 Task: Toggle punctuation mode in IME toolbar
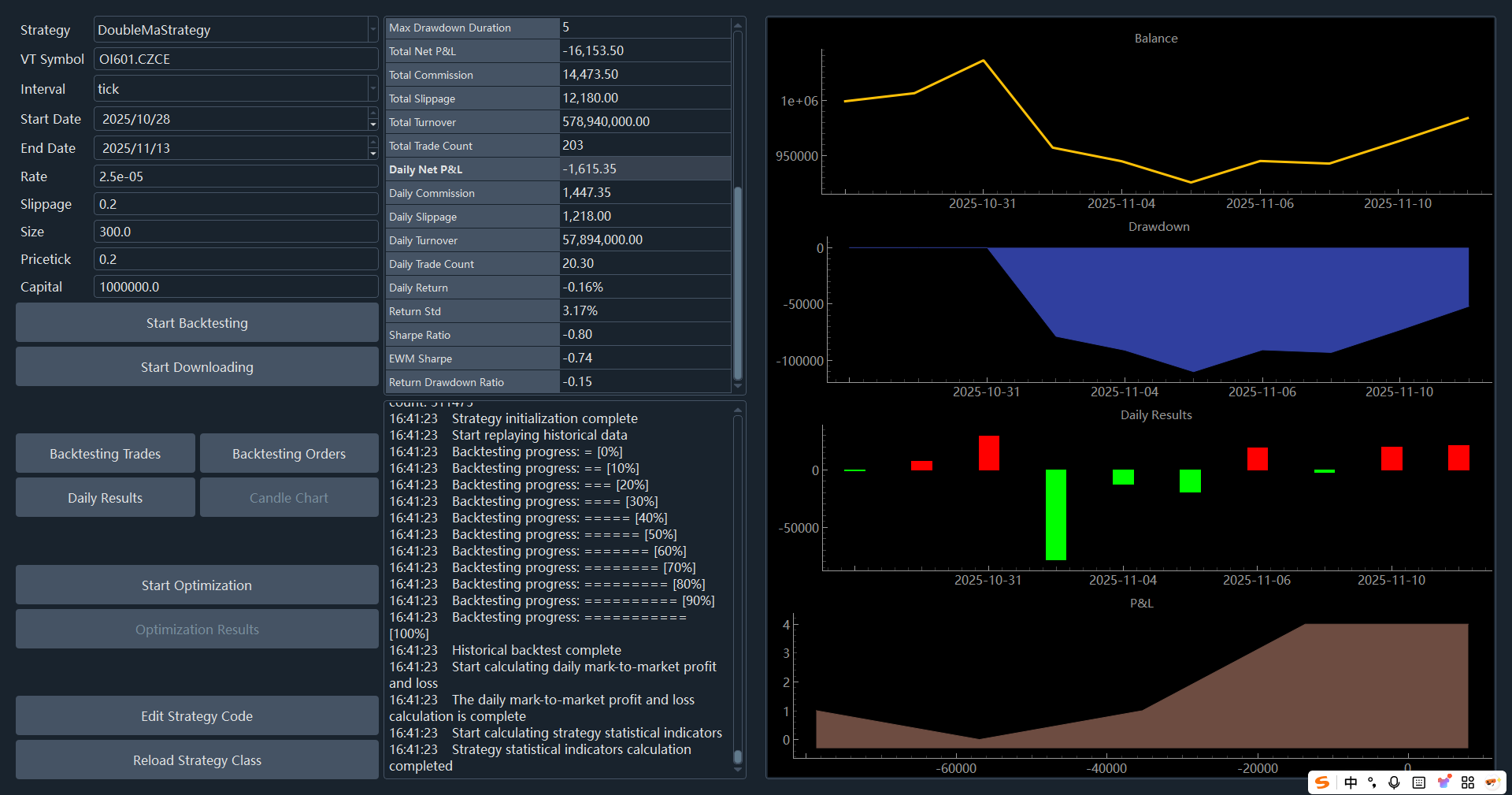coord(1373,782)
